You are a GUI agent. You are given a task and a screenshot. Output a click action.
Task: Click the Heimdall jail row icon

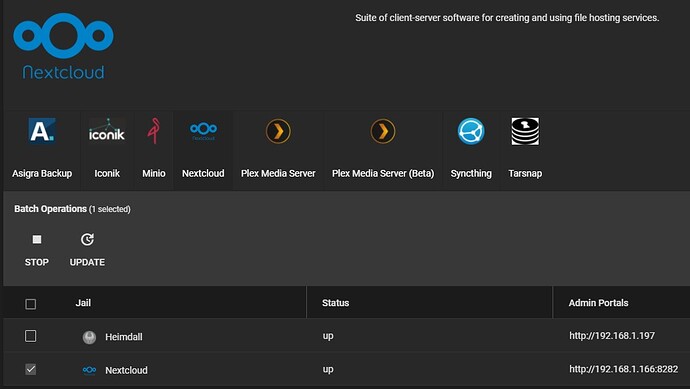(x=89, y=337)
